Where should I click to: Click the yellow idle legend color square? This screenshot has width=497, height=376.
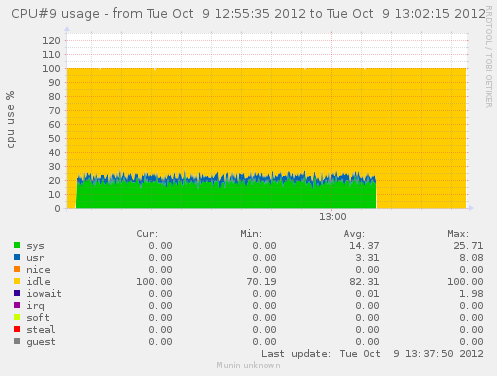(17, 281)
